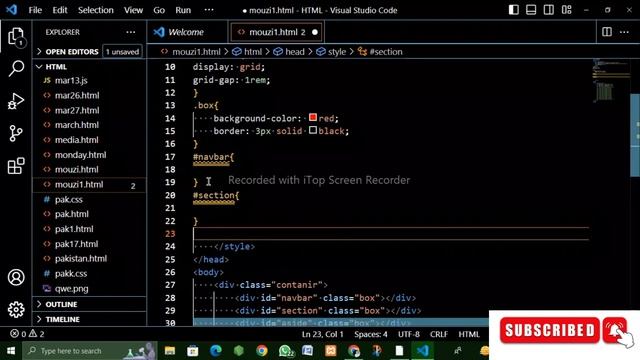This screenshot has height=360, width=640.
Task: Open the Run menu
Action: pyautogui.click(x=183, y=10)
